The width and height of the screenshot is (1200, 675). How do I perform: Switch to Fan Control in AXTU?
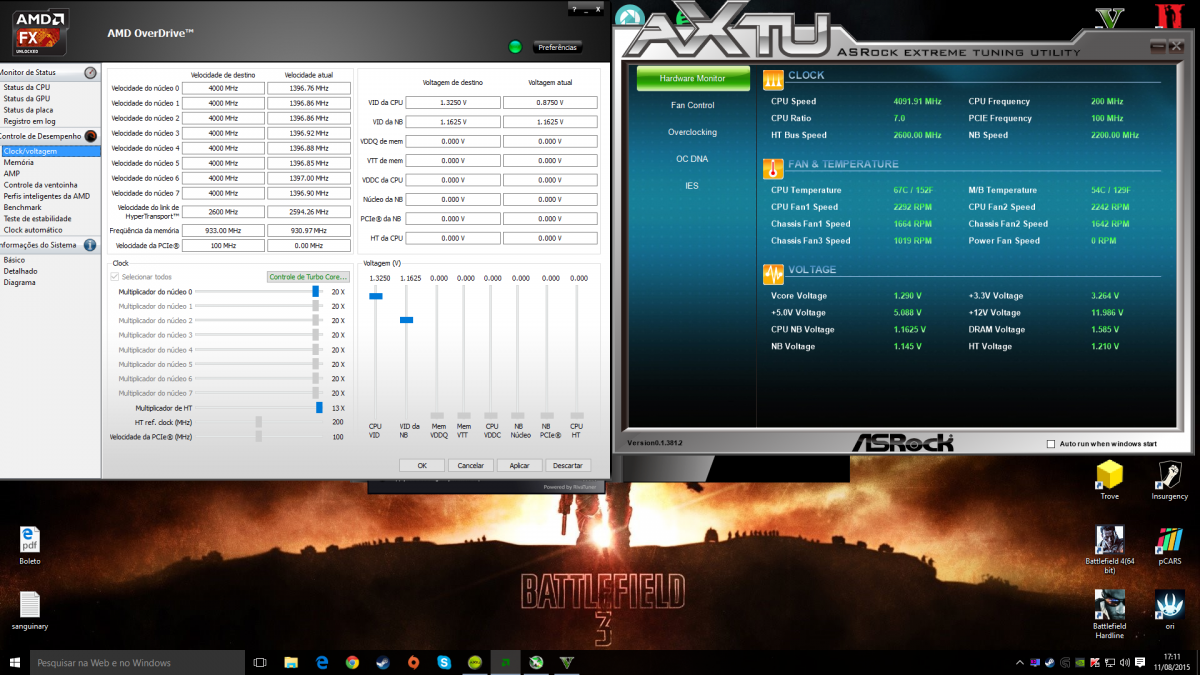coord(692,105)
